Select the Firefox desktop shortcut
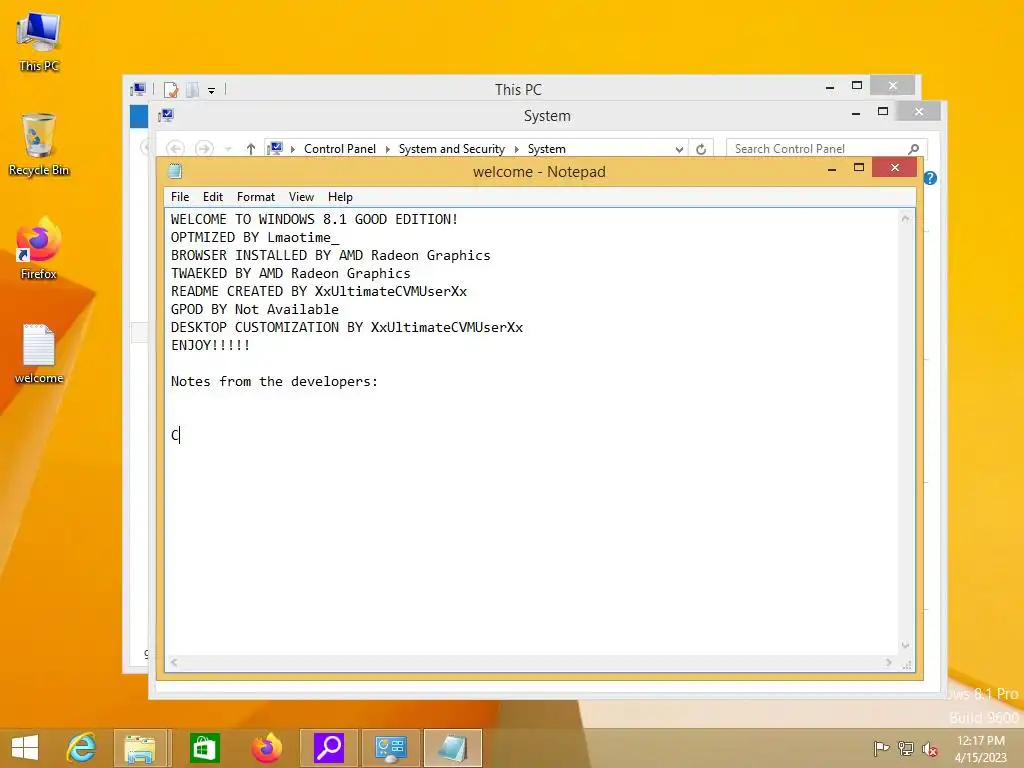The width and height of the screenshot is (1024, 768). pyautogui.click(x=39, y=249)
